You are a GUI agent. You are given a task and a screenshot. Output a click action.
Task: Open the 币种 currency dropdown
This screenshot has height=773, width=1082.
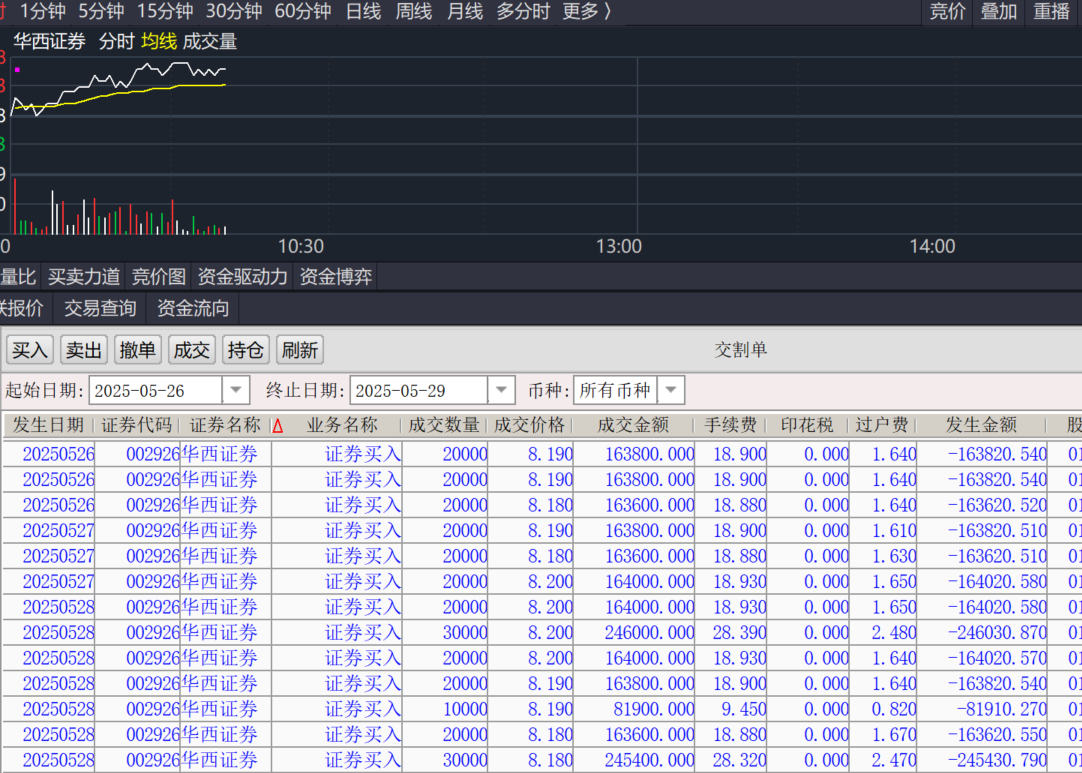(671, 391)
